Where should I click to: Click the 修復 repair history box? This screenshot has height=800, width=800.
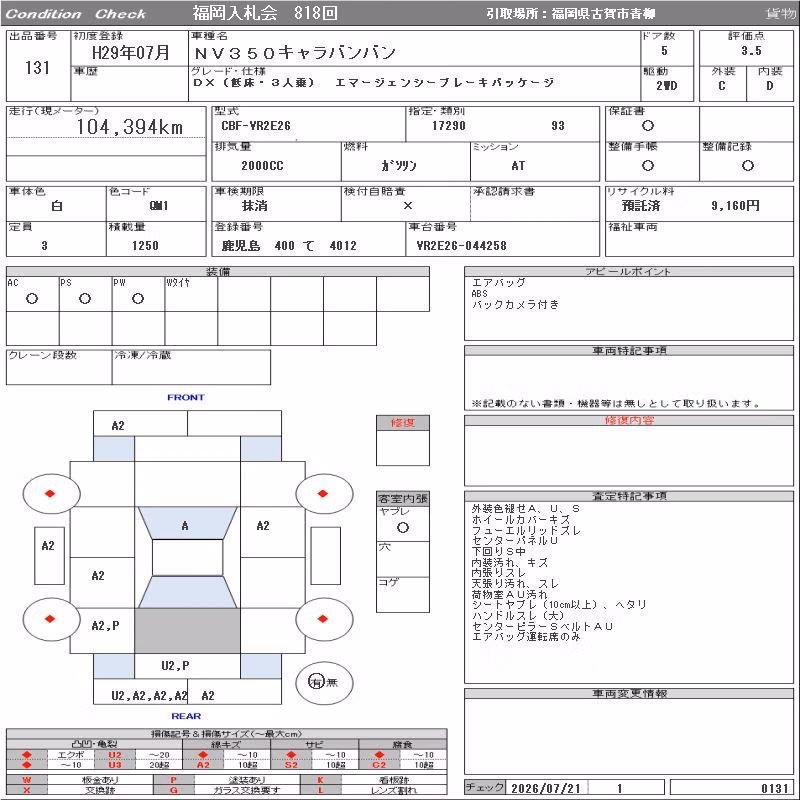click(403, 440)
